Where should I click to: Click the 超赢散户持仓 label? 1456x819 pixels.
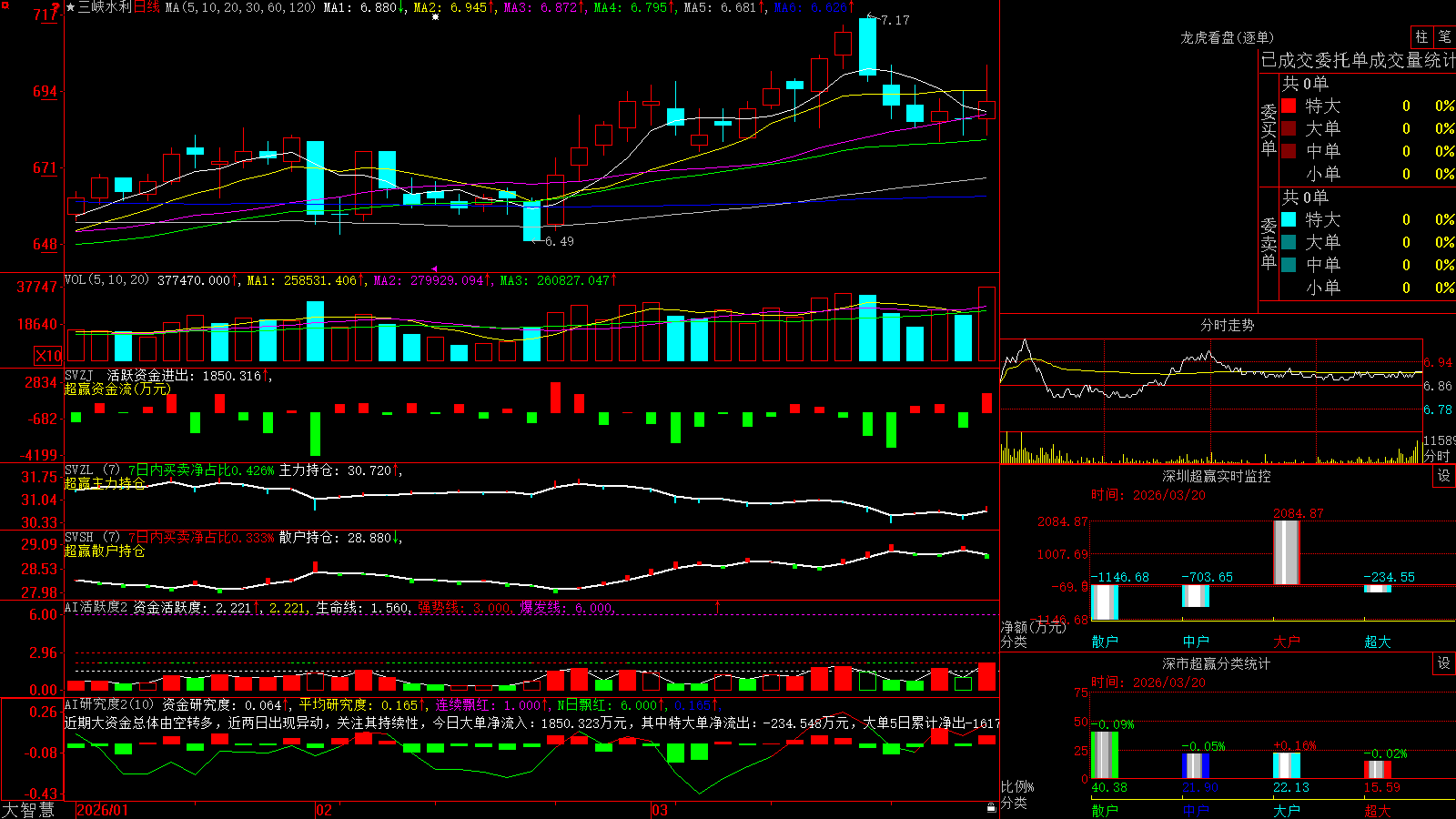tap(105, 551)
